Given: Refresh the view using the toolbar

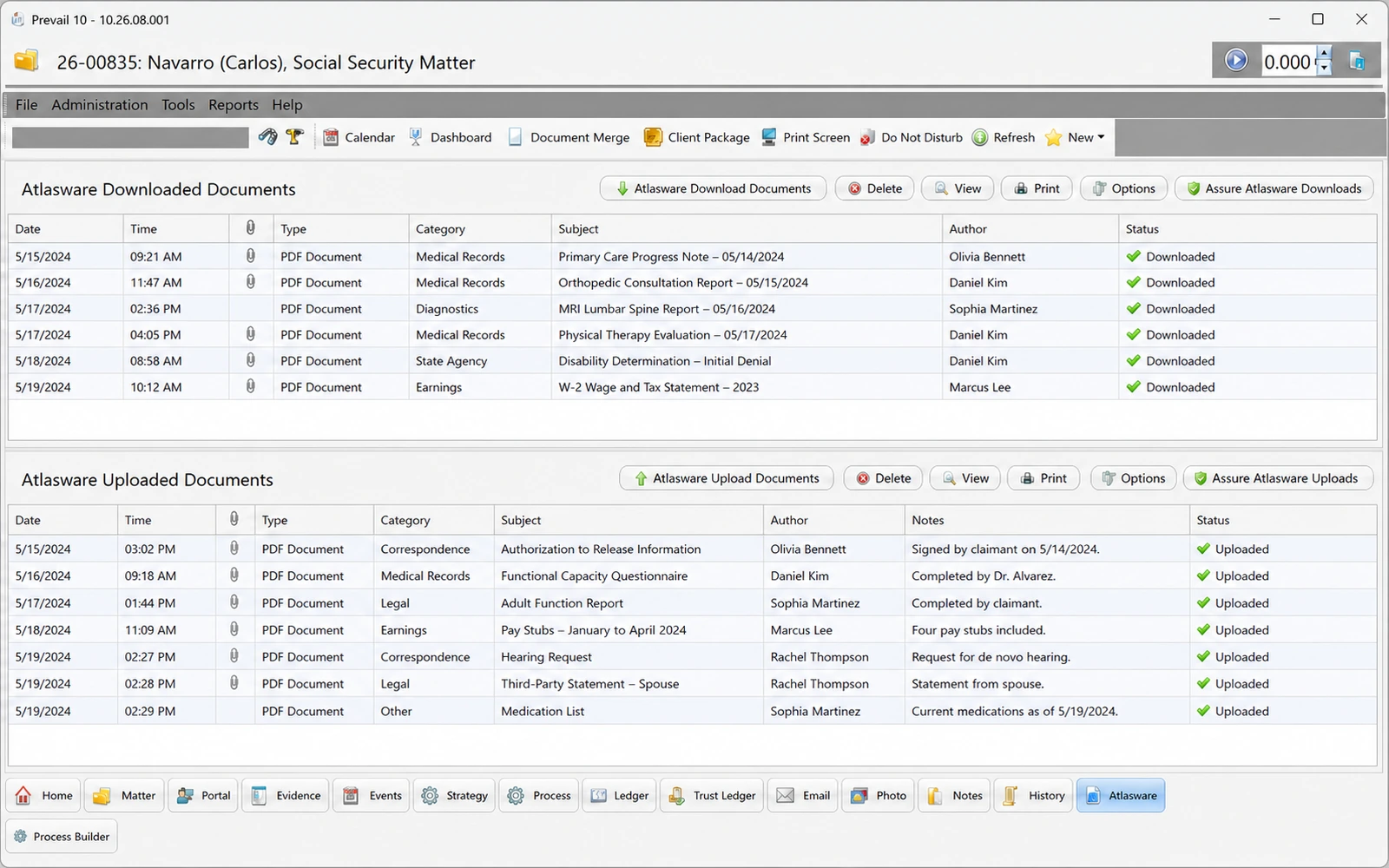Looking at the screenshot, I should click(x=1004, y=137).
